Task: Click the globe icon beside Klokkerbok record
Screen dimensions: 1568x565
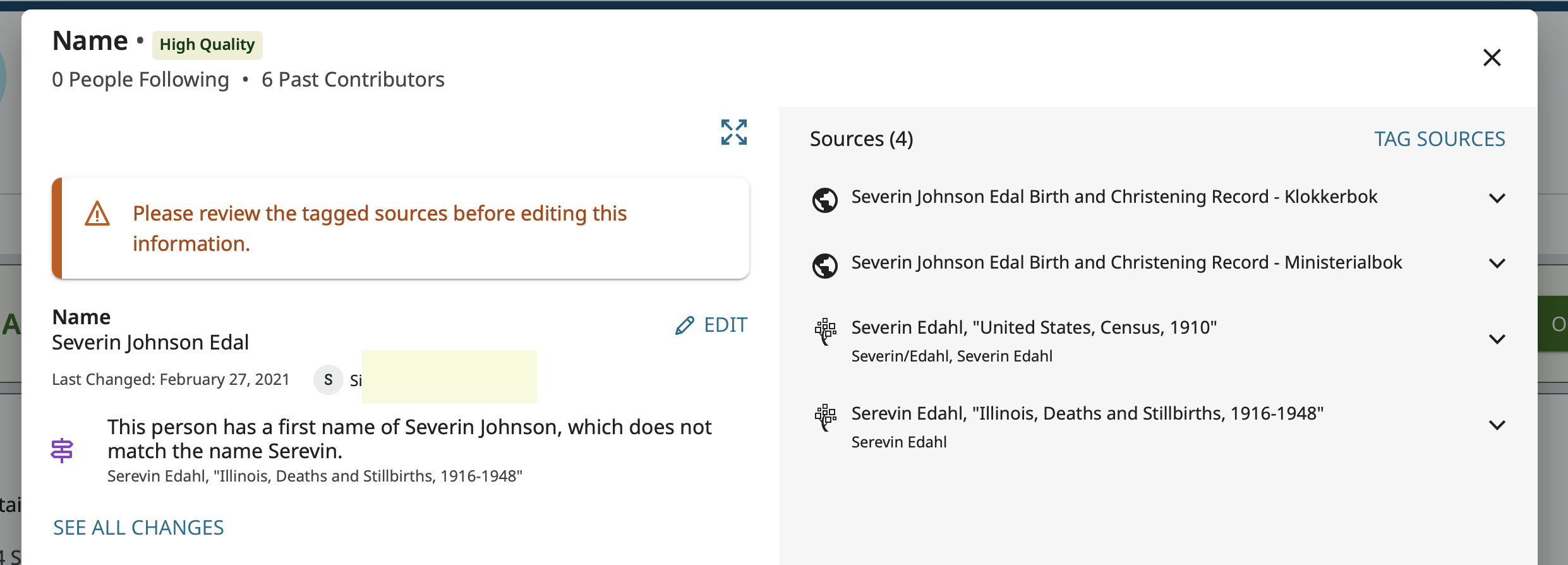Action: 824,200
